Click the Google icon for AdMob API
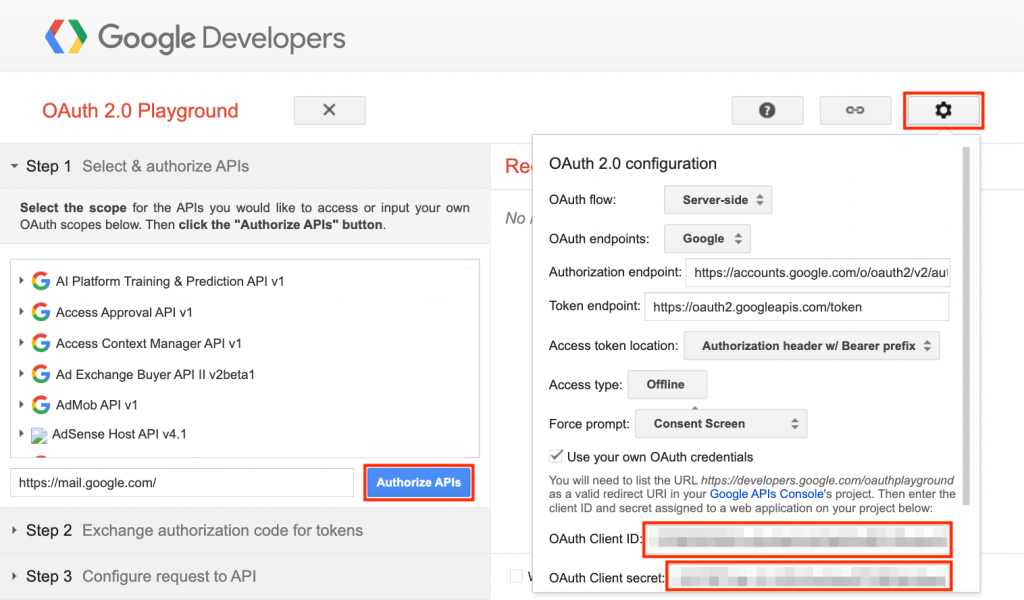Screen dimensions: 1024x600 pos(40,405)
